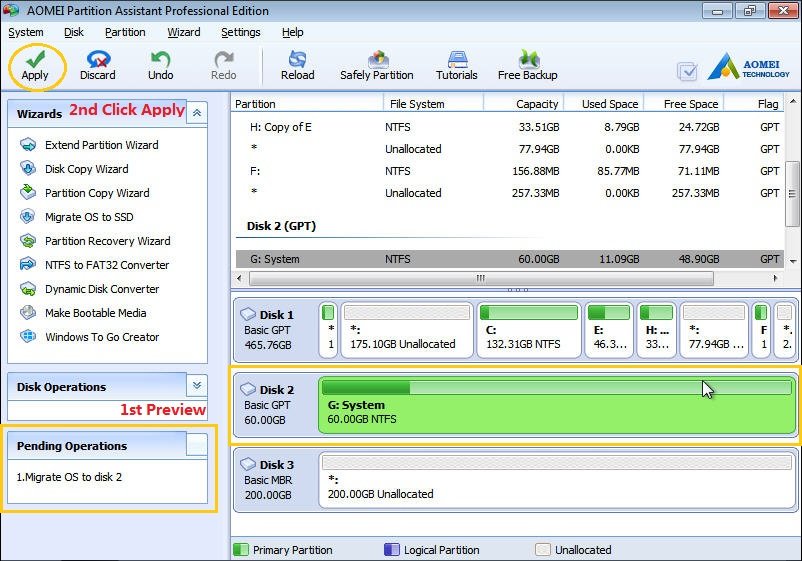Viewport: 802px width, 561px height.
Task: Click NTFS to FAT32 Converter icon
Action: click(x=28, y=264)
